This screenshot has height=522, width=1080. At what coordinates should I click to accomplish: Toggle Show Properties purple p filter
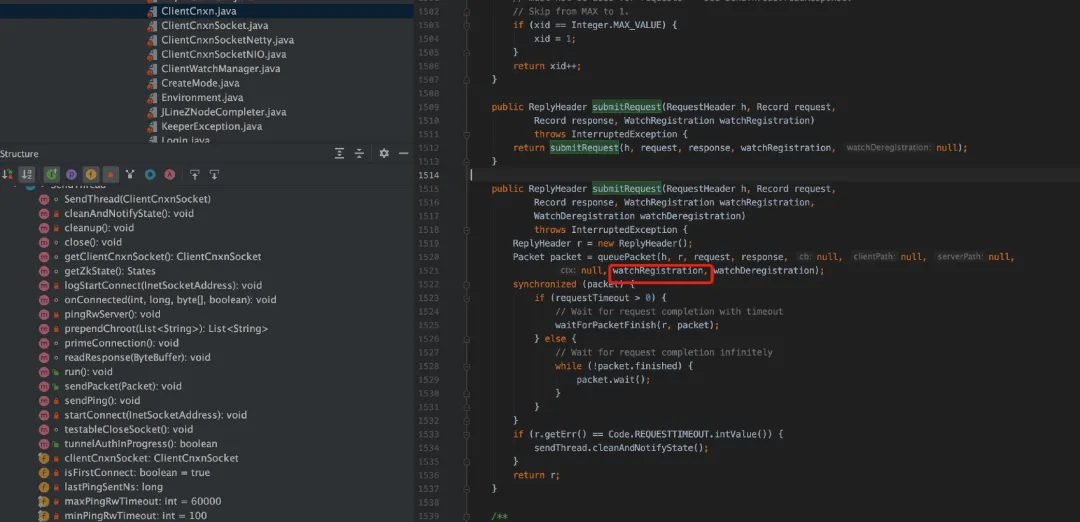click(x=71, y=174)
